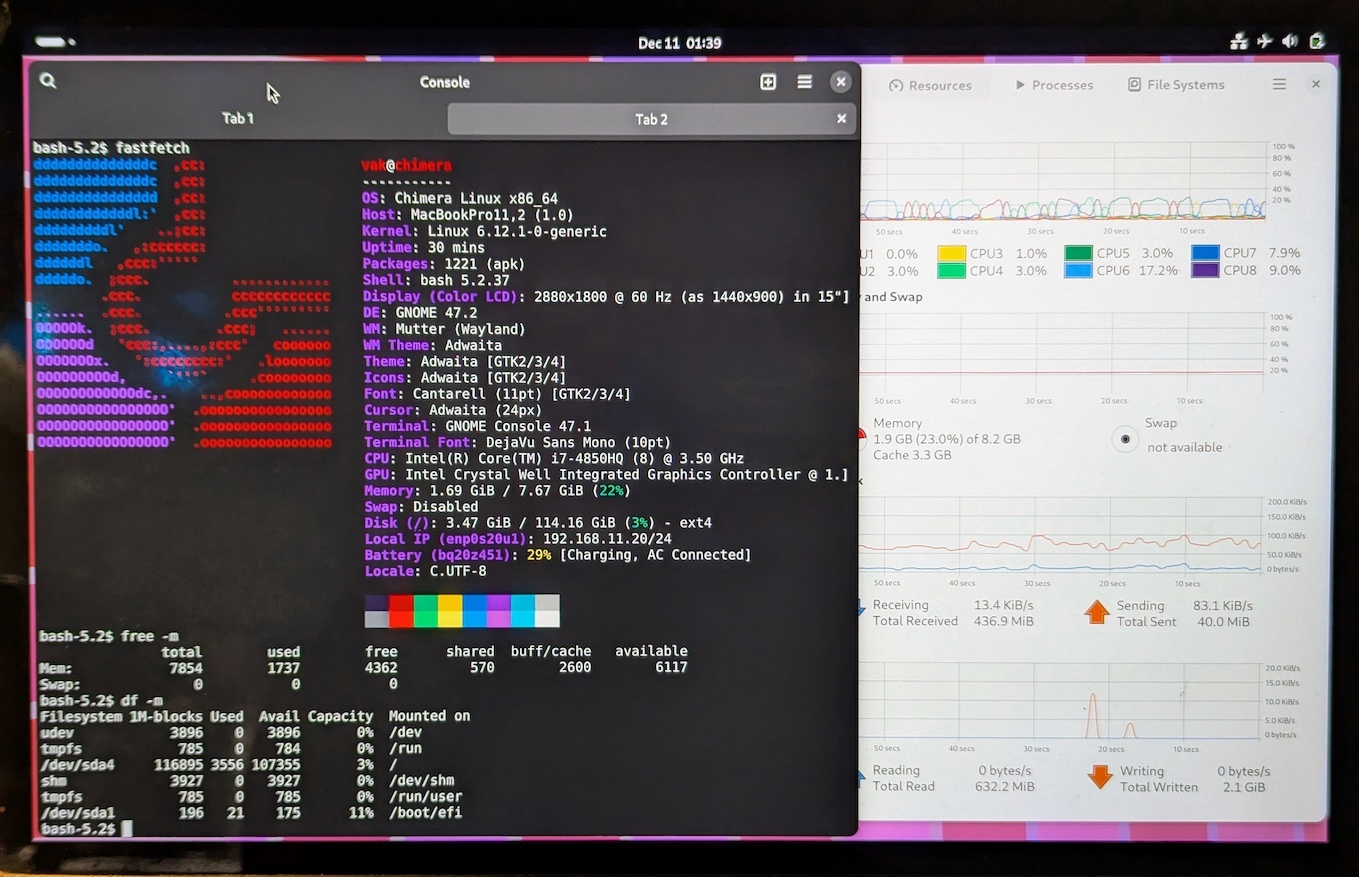Click the CPU usage history graph
This screenshot has height=877, width=1359.
coord(1062,182)
